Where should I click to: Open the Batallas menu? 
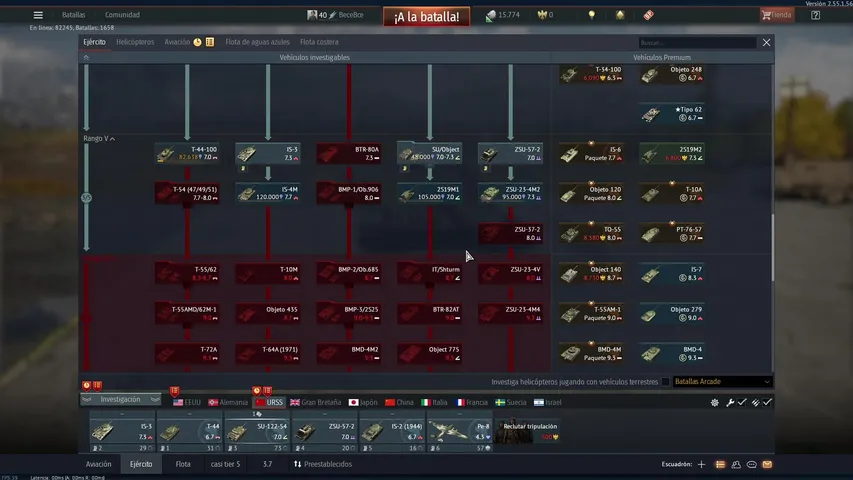point(73,15)
